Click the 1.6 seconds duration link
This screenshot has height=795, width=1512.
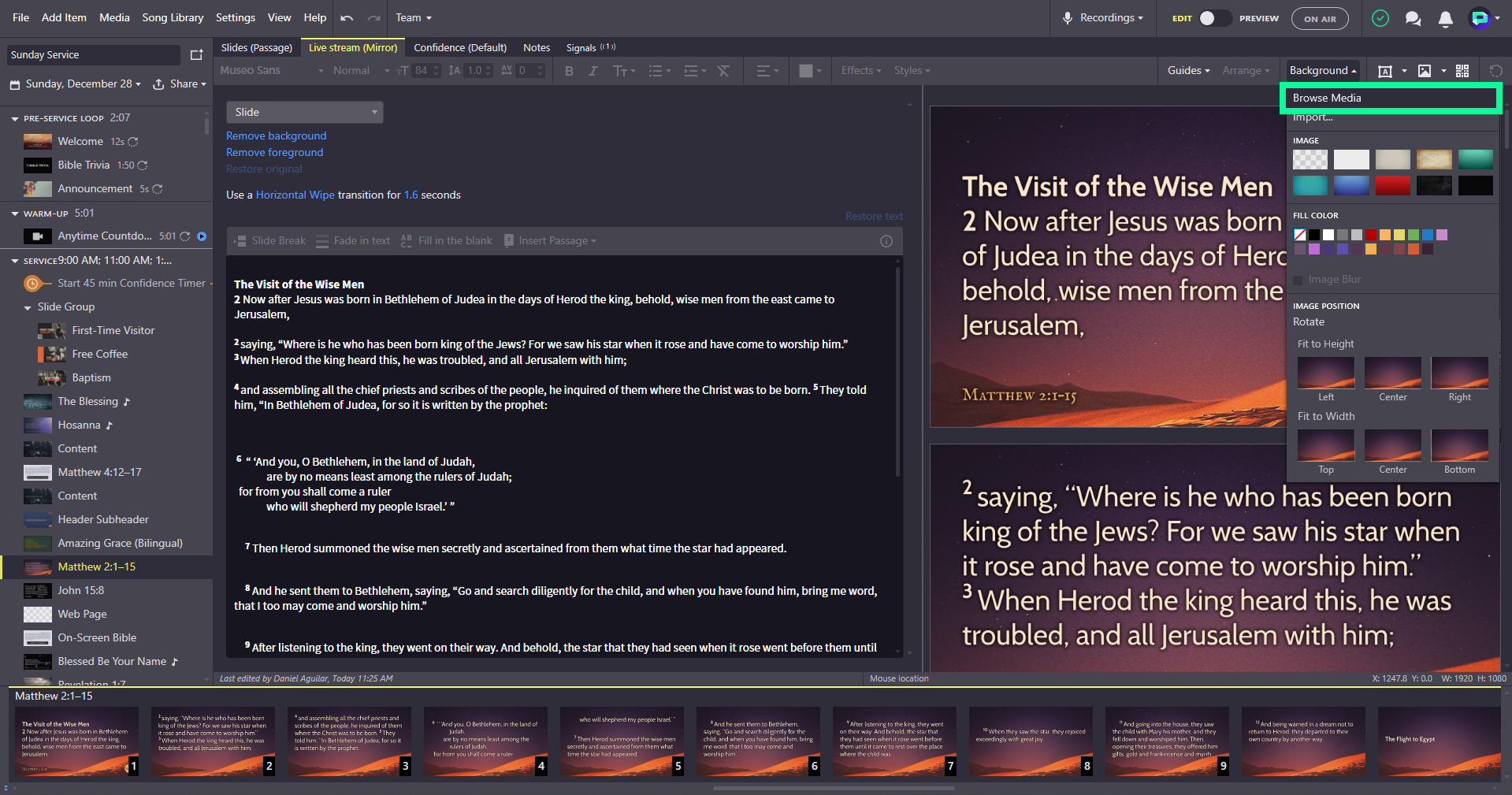(x=411, y=195)
